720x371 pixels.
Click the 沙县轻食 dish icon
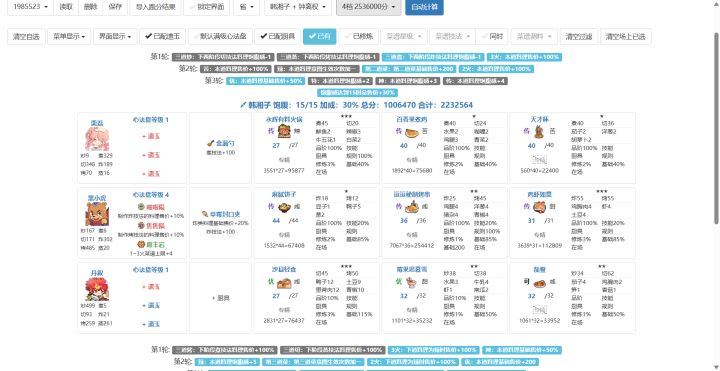pos(284,282)
